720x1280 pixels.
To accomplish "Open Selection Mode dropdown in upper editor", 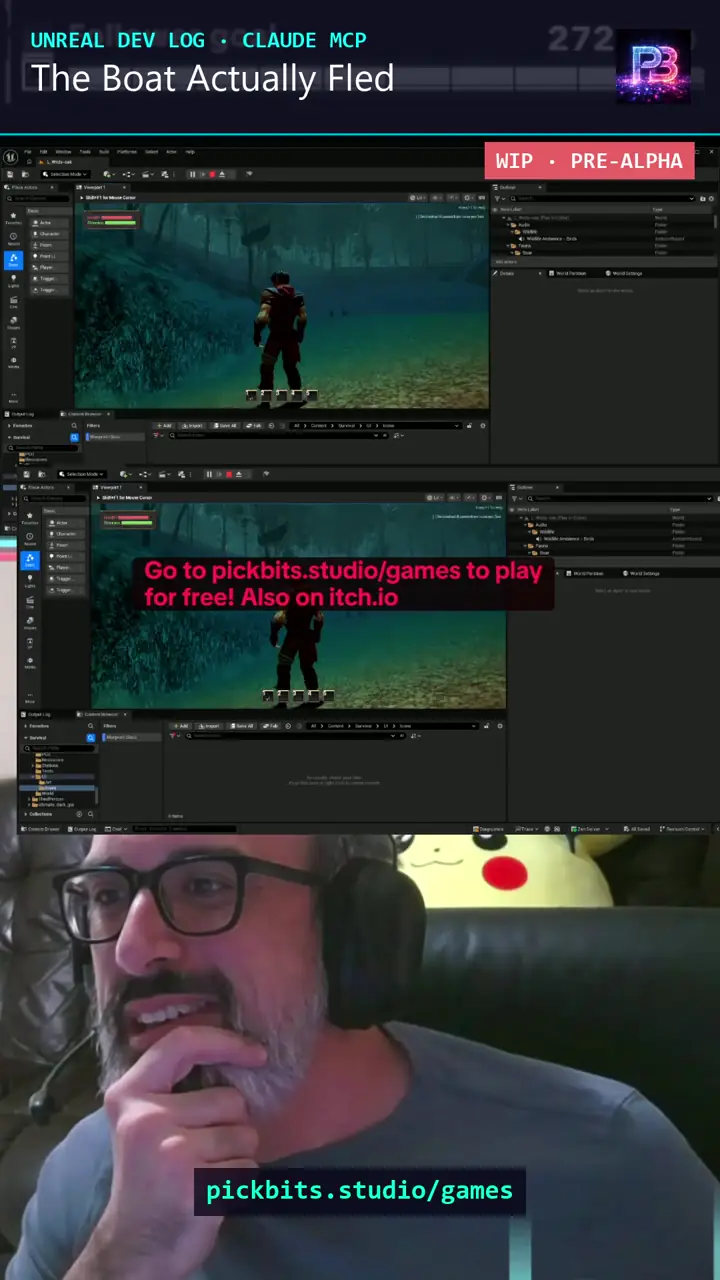I will click(x=65, y=174).
